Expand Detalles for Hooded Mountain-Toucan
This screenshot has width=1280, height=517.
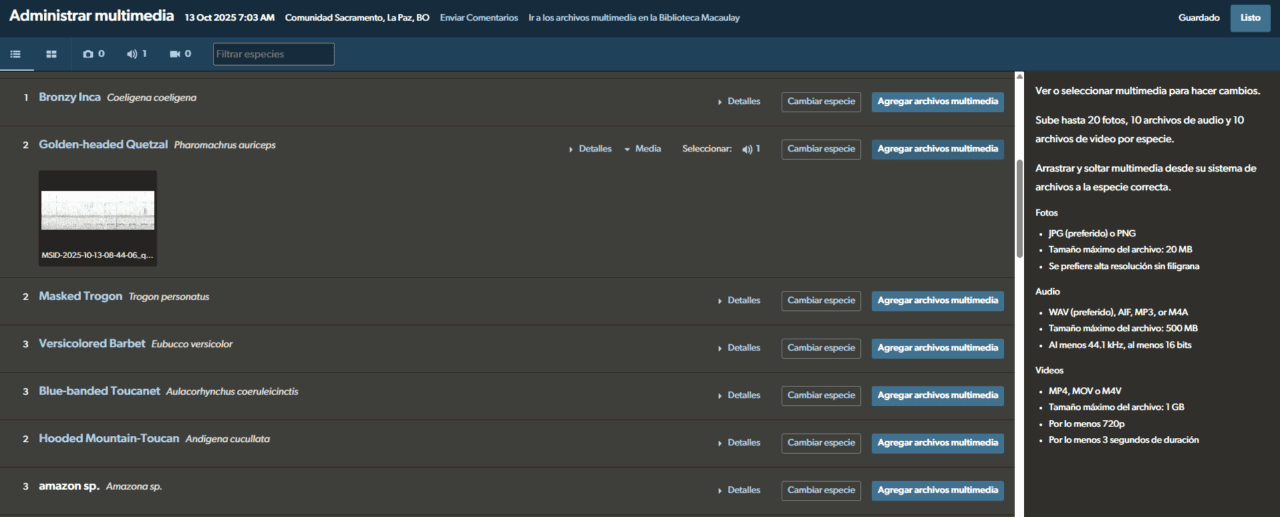(x=739, y=442)
